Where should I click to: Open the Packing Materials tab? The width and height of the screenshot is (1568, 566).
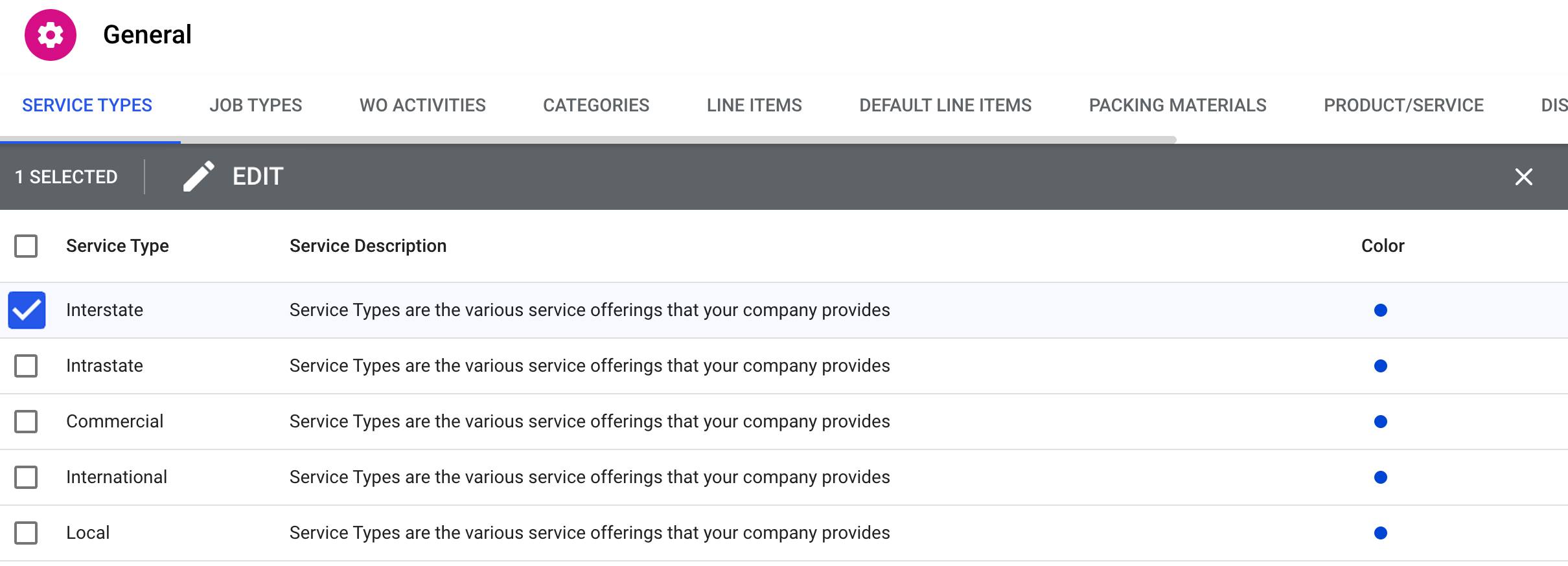[x=1177, y=106]
